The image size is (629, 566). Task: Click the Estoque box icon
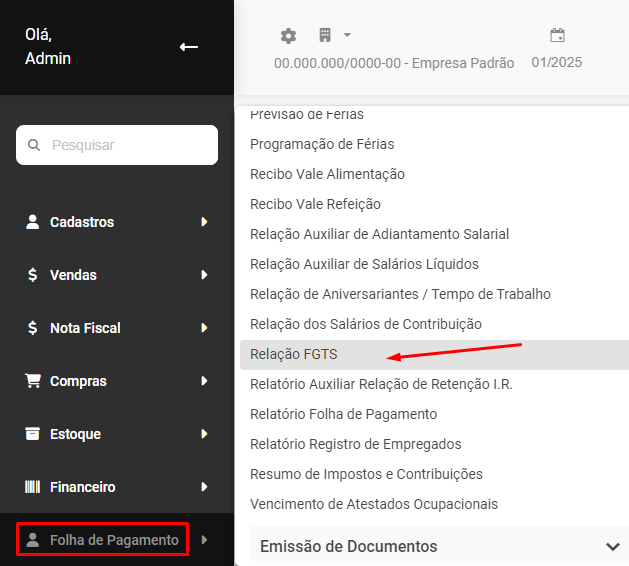[x=32, y=434]
